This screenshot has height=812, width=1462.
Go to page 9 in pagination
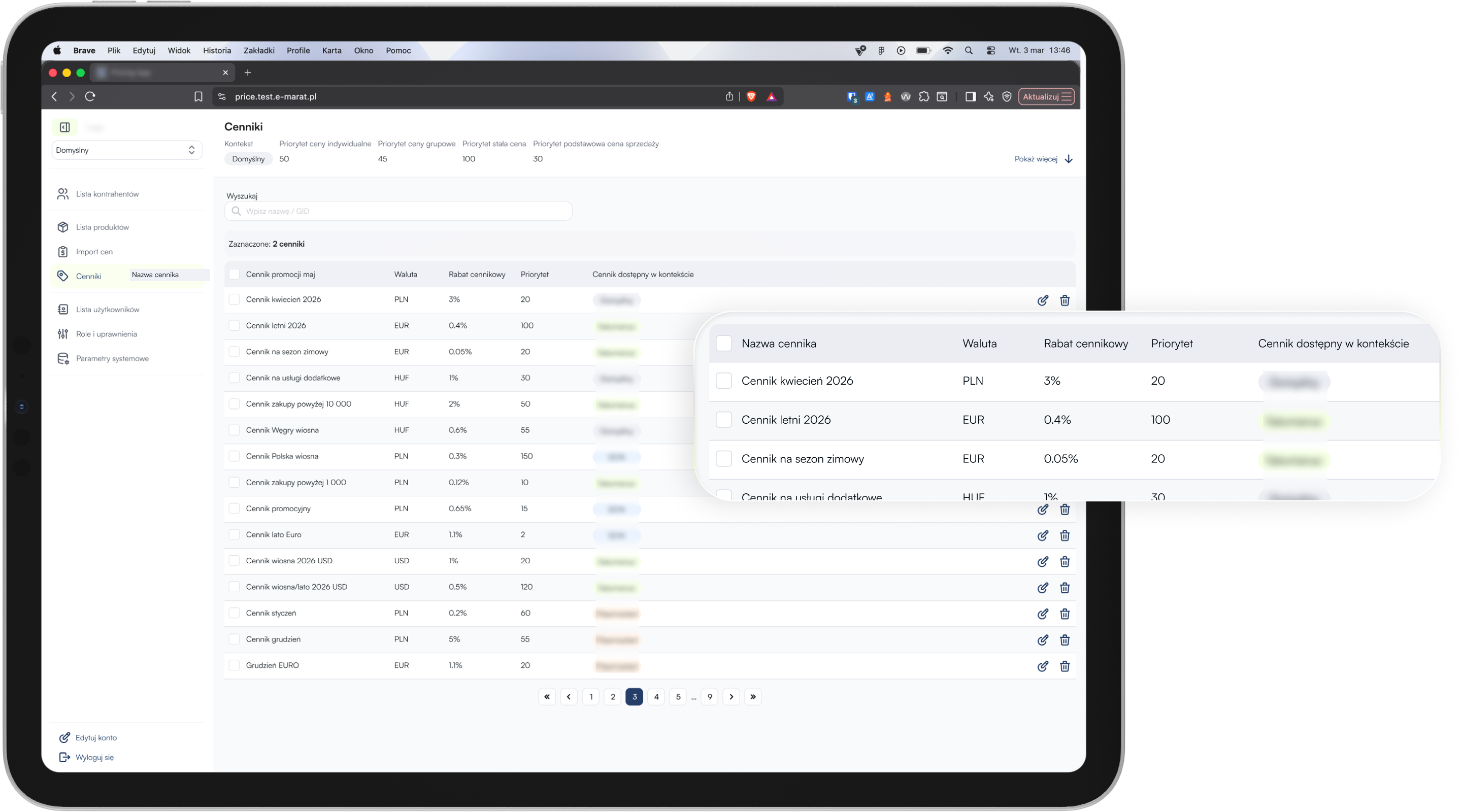coord(710,697)
